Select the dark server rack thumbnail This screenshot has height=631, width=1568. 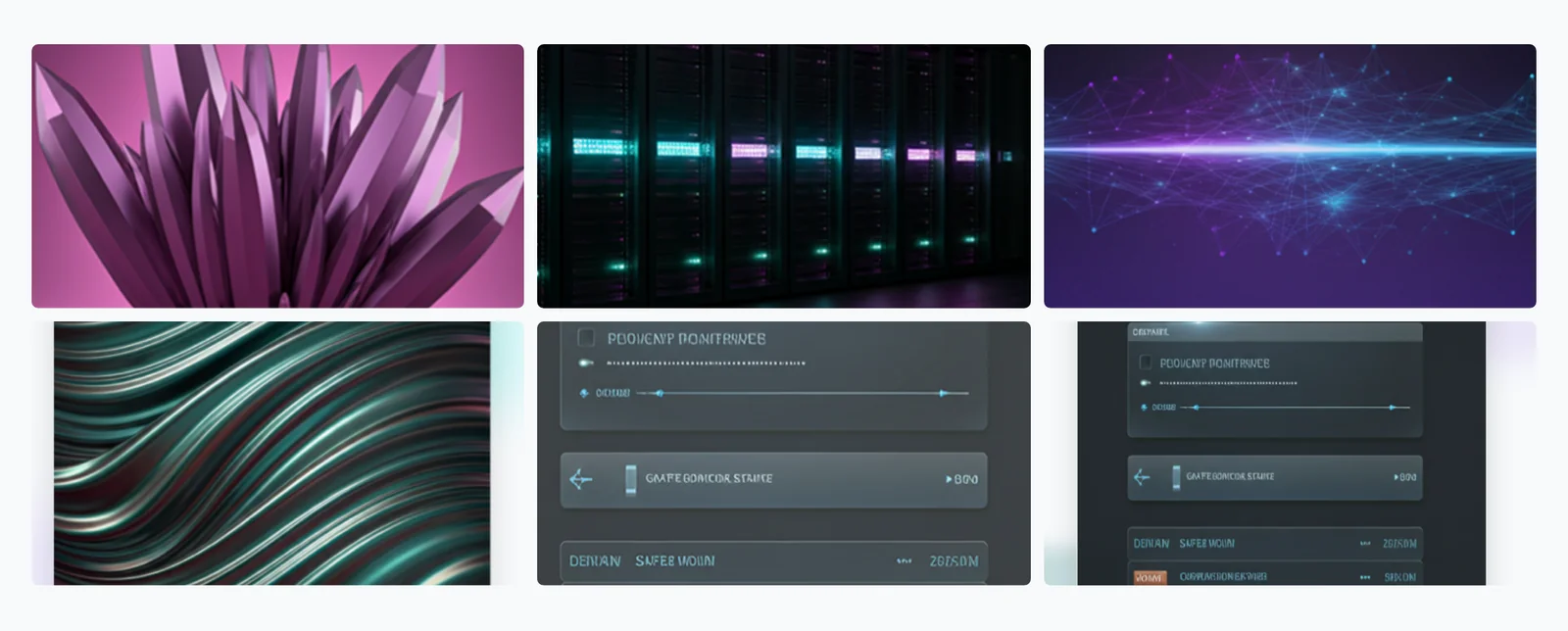pos(784,176)
